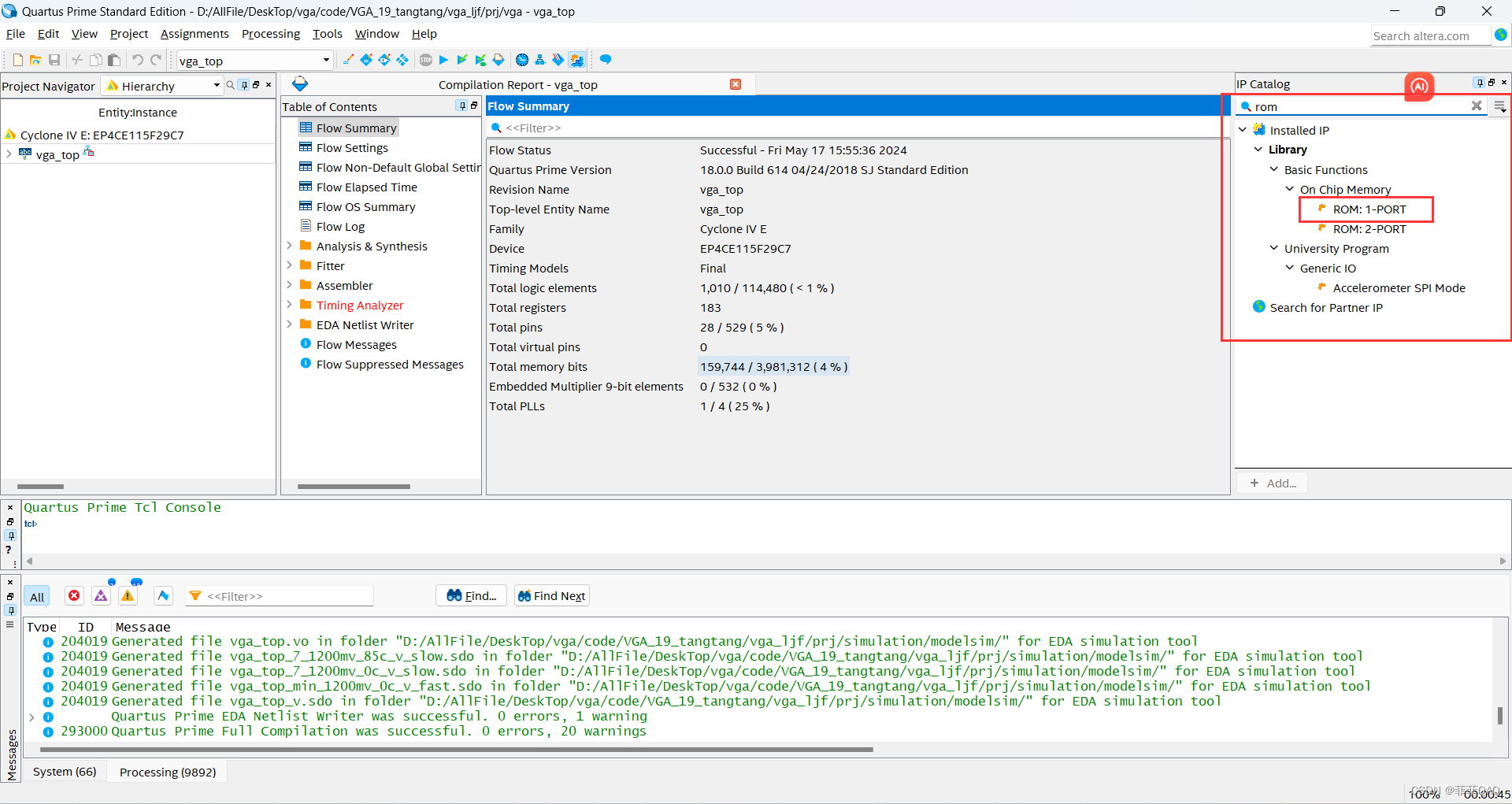This screenshot has width=1512, height=804.
Task: Click the IP Catalog toolbar icon
Action: coord(576,60)
